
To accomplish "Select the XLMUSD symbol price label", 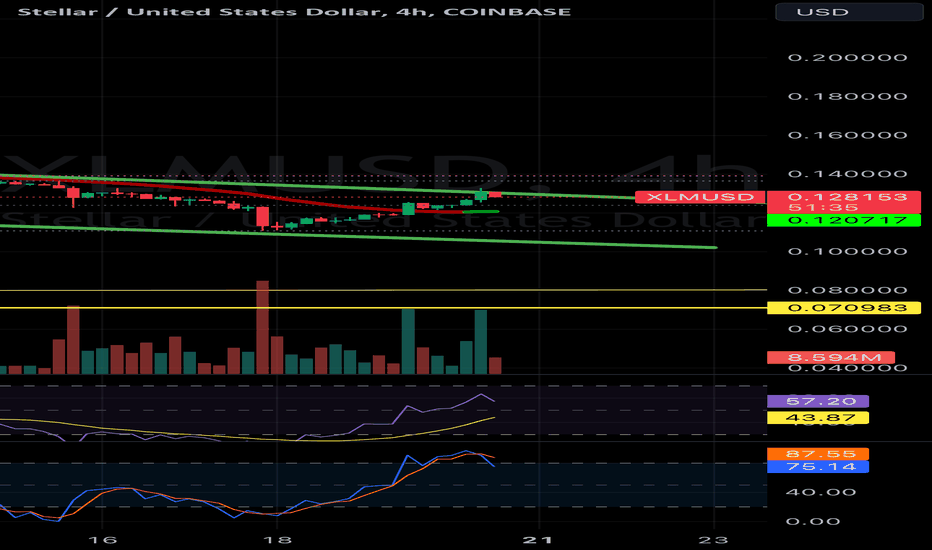I will pyautogui.click(x=700, y=197).
